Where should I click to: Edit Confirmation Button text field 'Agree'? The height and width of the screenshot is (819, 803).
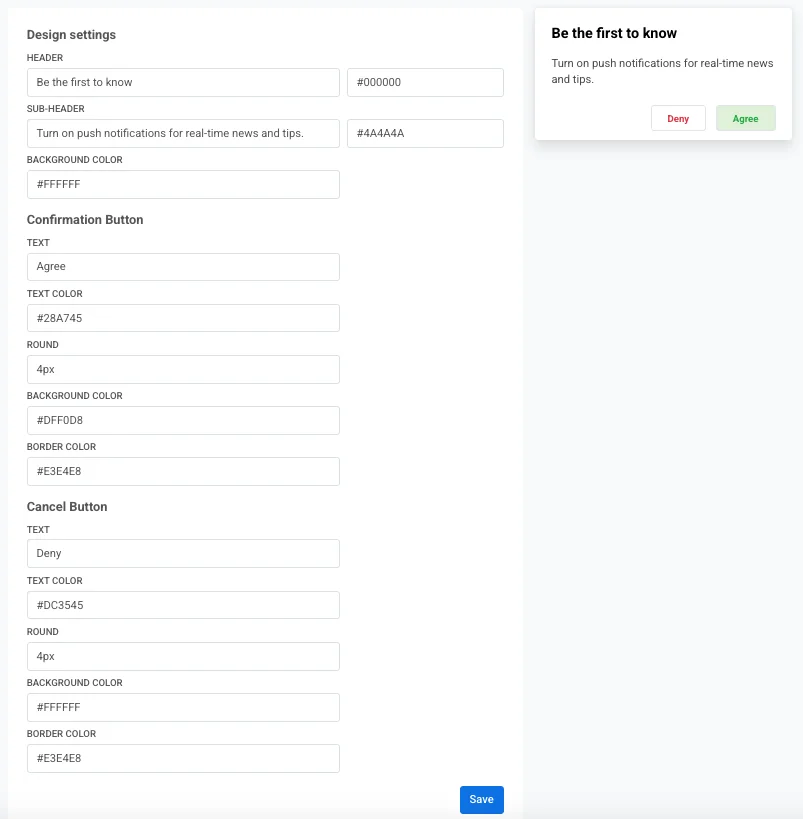pyautogui.click(x=183, y=267)
